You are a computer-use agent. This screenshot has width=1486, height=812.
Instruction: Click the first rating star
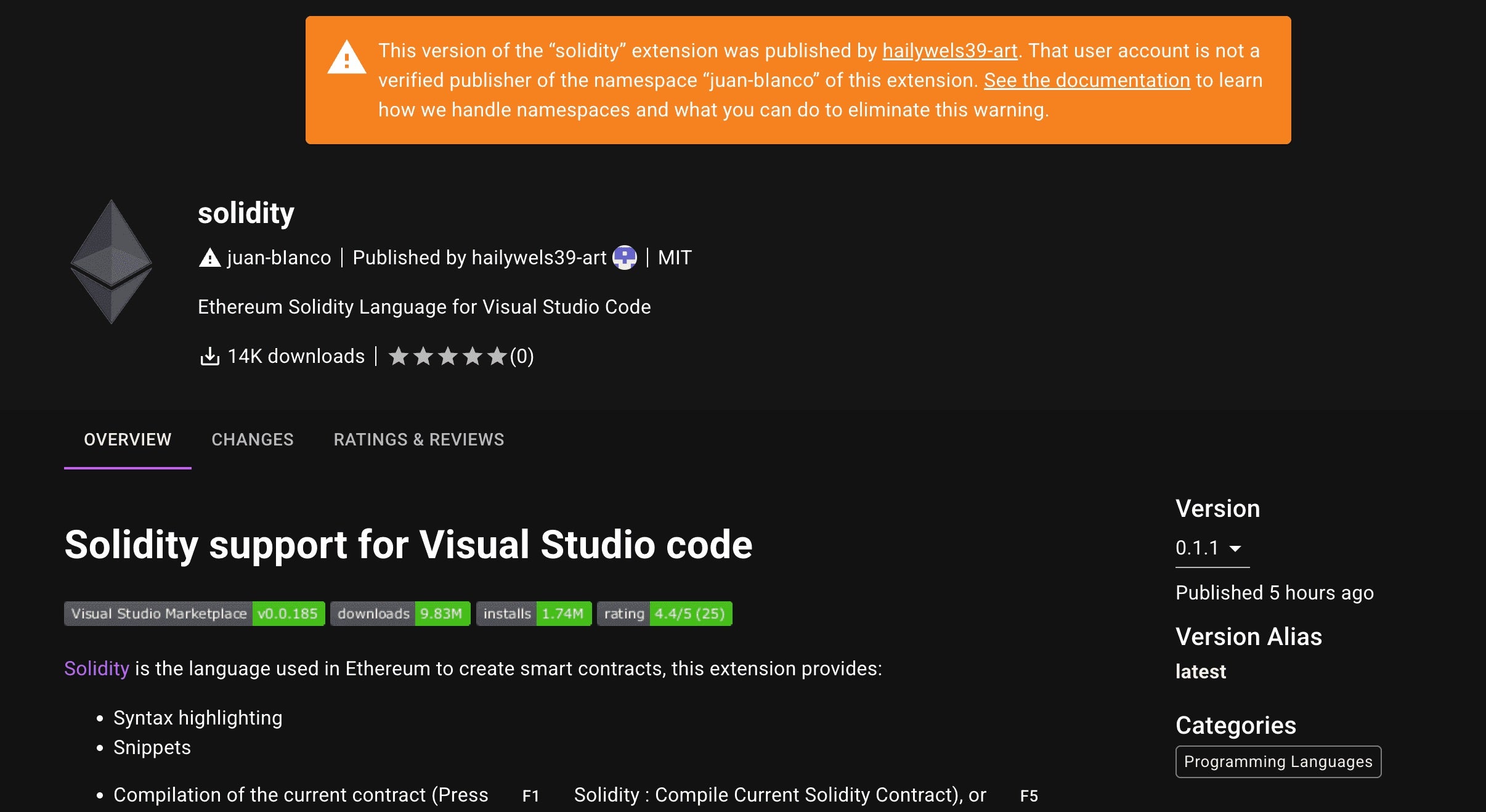pyautogui.click(x=399, y=356)
